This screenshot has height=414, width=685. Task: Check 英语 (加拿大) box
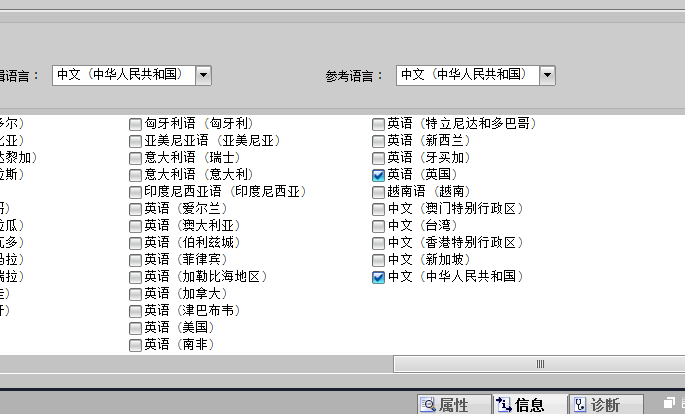pyautogui.click(x=135, y=295)
